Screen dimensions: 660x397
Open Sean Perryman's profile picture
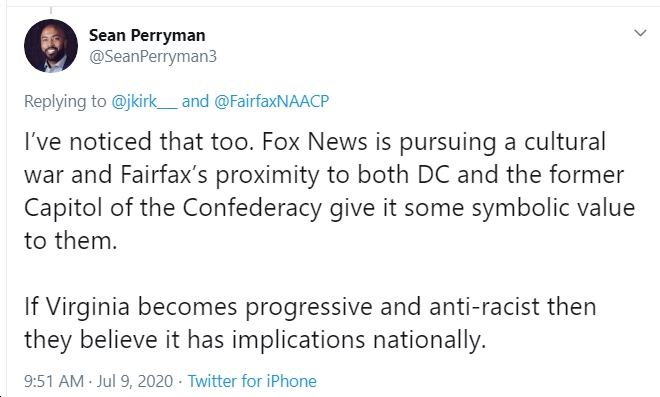[51, 46]
